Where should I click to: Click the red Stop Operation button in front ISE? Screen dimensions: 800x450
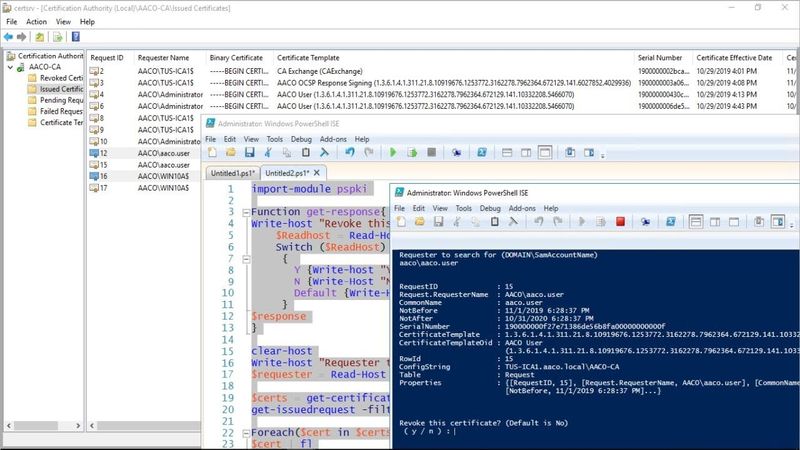620,221
